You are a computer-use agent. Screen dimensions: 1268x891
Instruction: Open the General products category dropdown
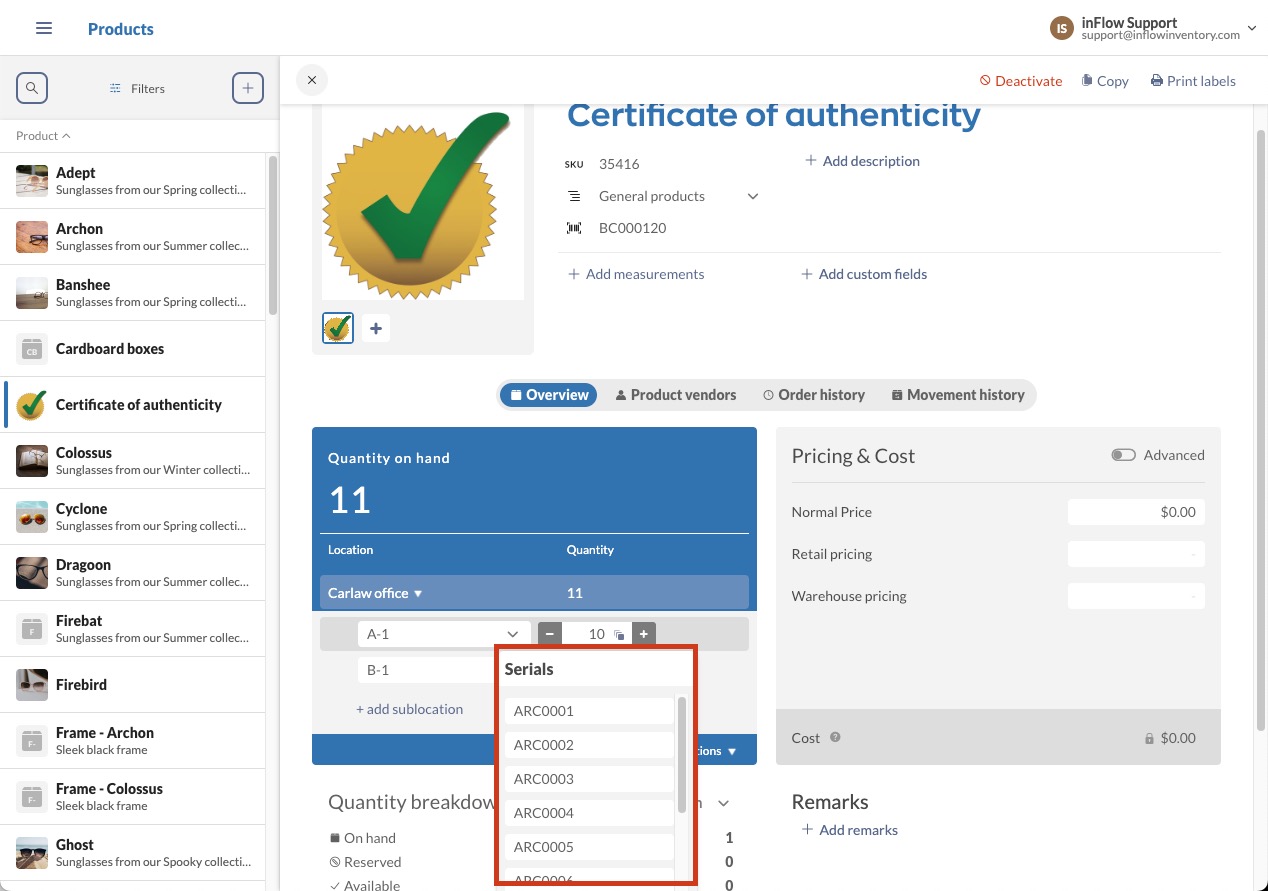point(751,196)
